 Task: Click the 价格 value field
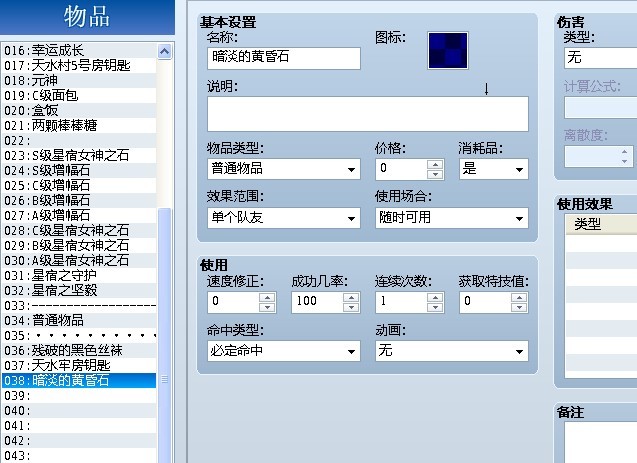click(x=401, y=169)
